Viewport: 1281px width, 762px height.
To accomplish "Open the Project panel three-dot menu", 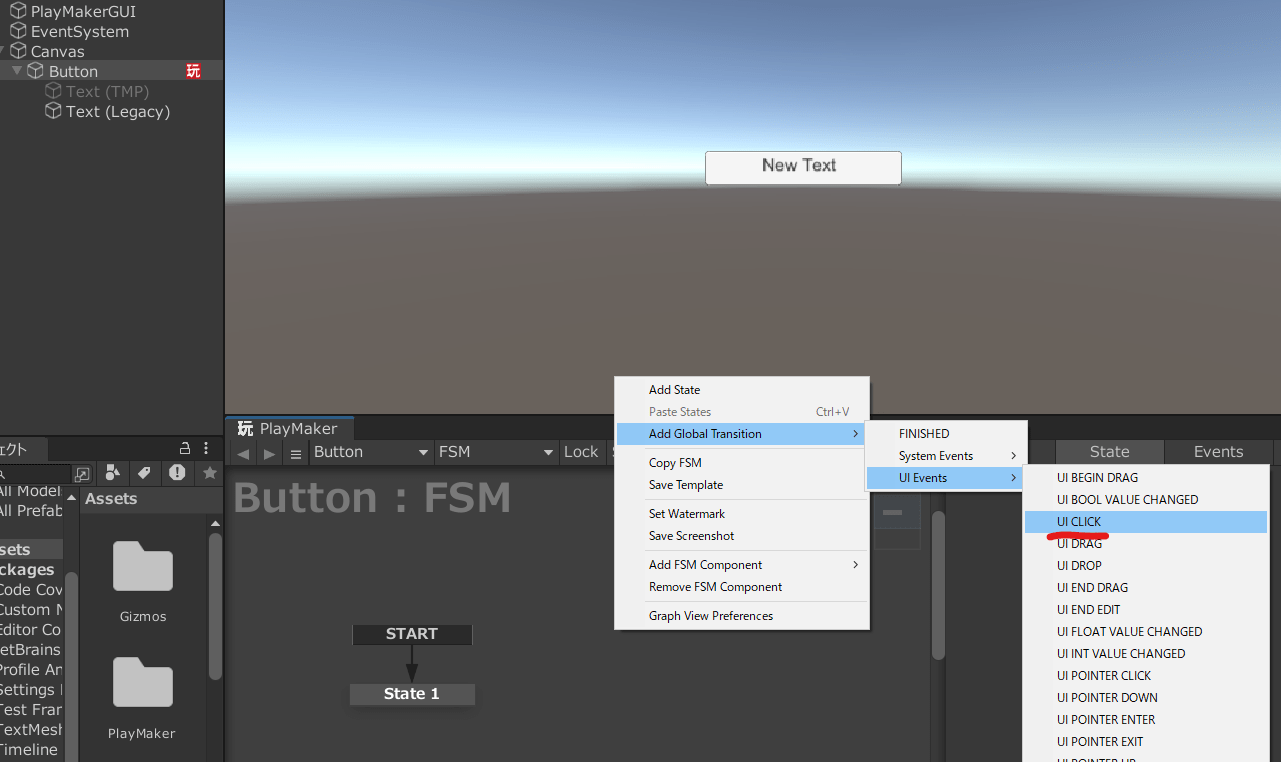I will pyautogui.click(x=206, y=448).
